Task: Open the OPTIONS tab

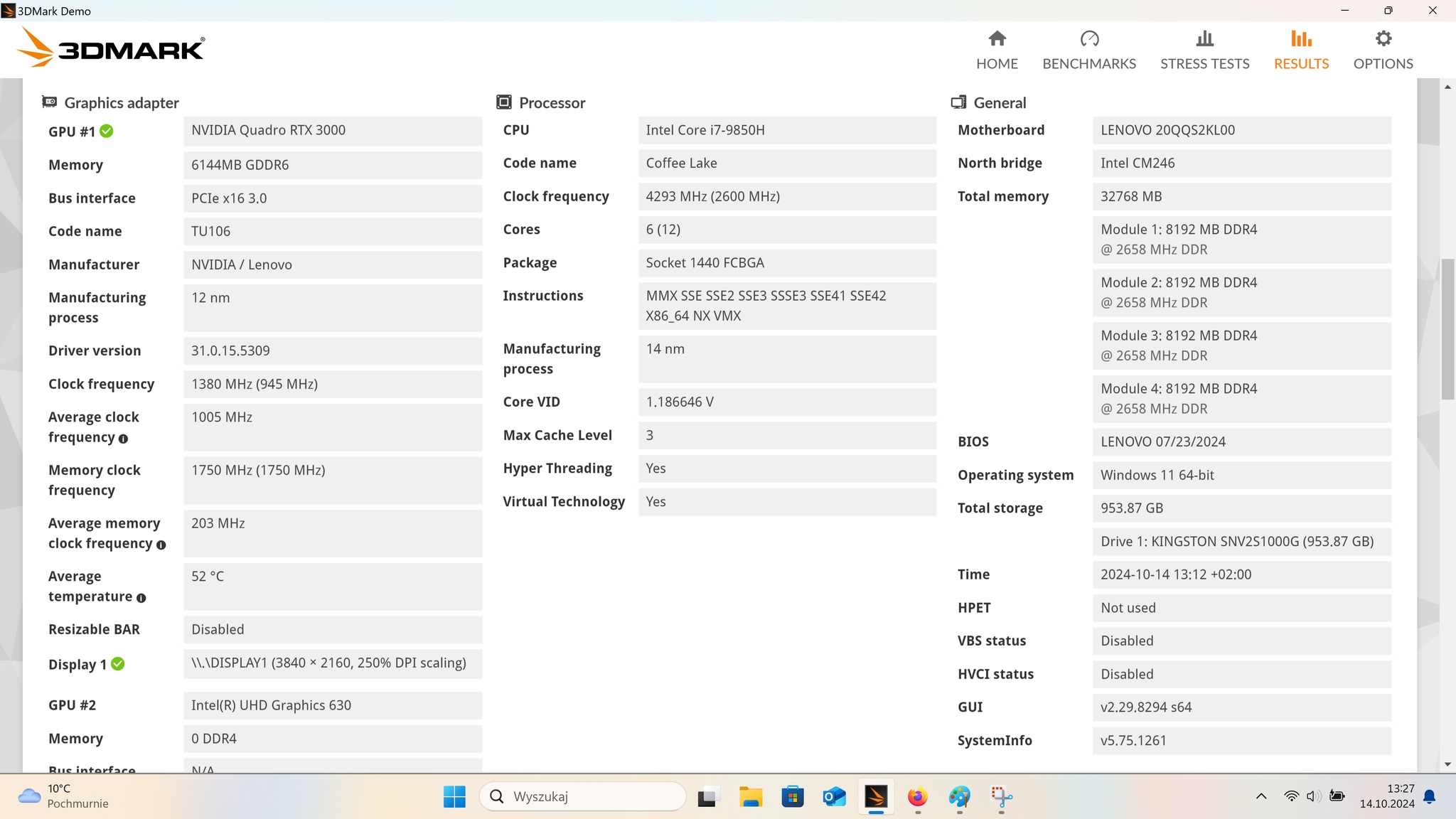Action: point(1383,50)
